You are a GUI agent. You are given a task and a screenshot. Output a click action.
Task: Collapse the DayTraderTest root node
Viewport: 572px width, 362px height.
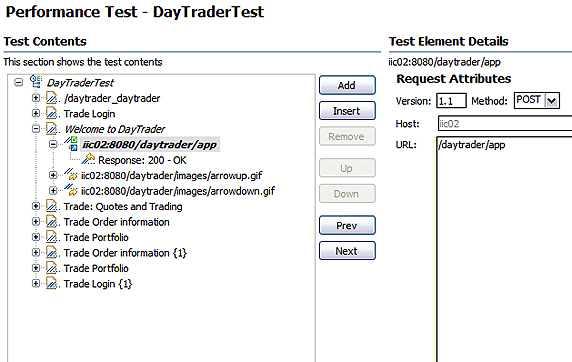pyautogui.click(x=18, y=82)
